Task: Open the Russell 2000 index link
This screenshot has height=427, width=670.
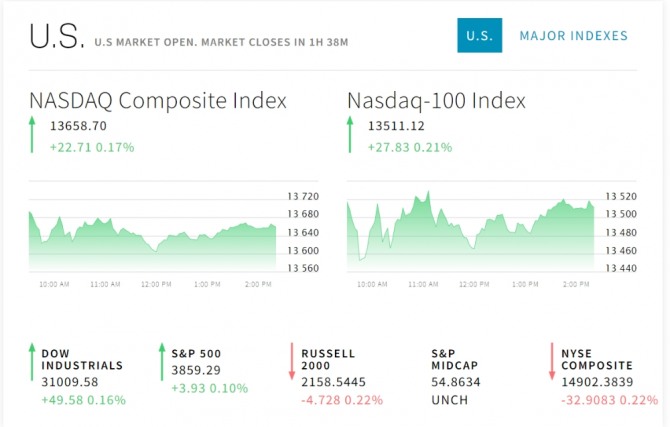Action: pos(328,359)
